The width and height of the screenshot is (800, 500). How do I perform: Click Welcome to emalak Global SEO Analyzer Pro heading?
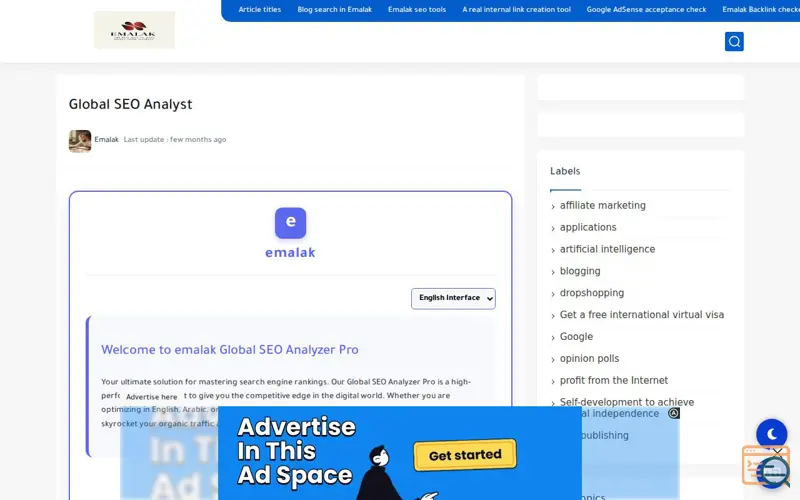[x=230, y=350]
